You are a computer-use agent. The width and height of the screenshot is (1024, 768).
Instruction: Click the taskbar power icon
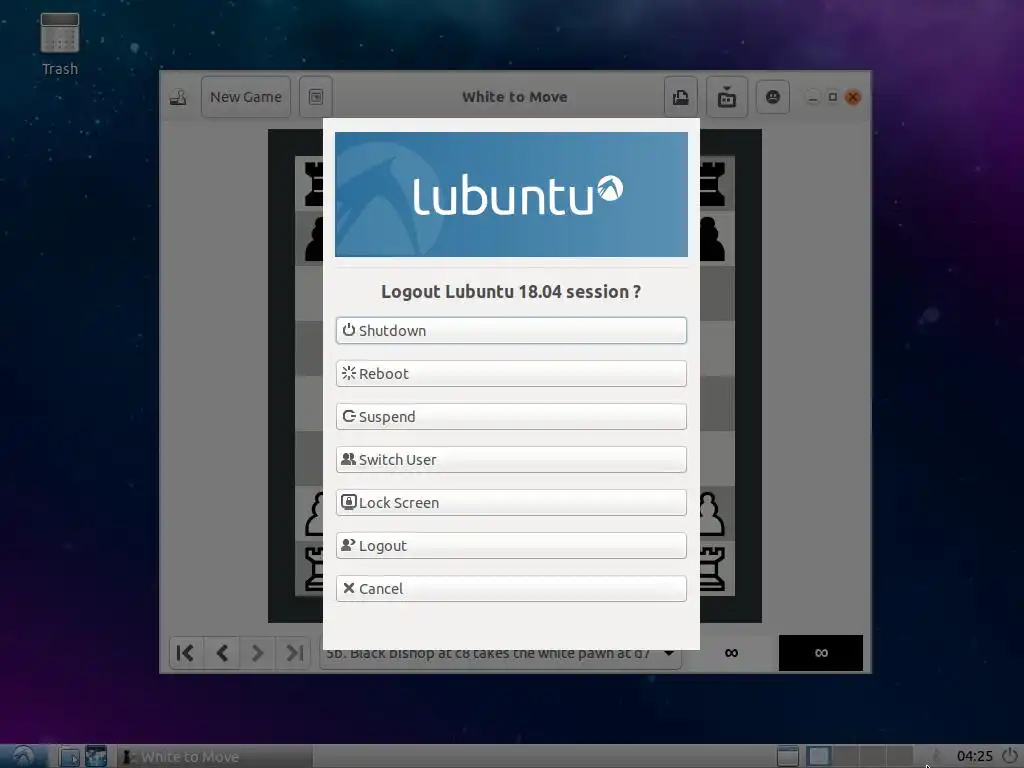[1010, 756]
